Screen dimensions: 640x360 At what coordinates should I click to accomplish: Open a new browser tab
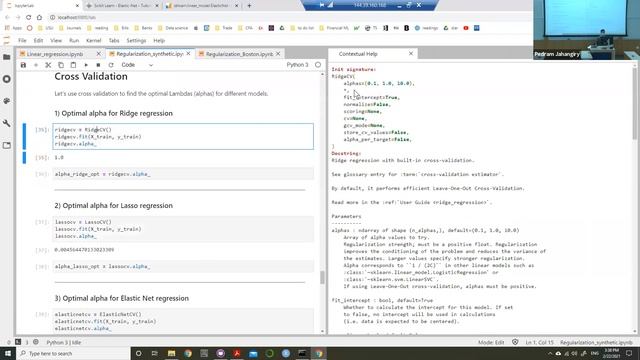coord(249,6)
